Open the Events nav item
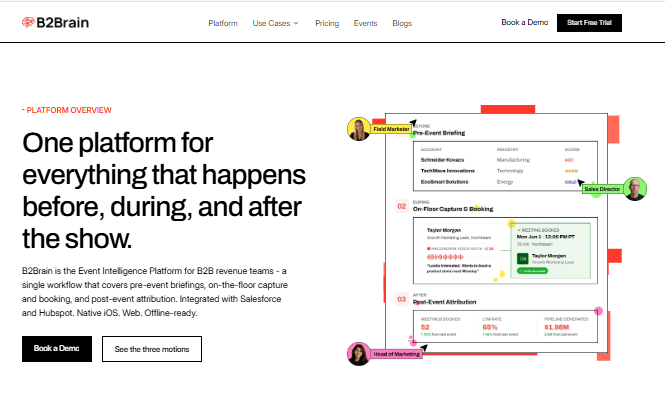665x397 pixels. (x=365, y=23)
